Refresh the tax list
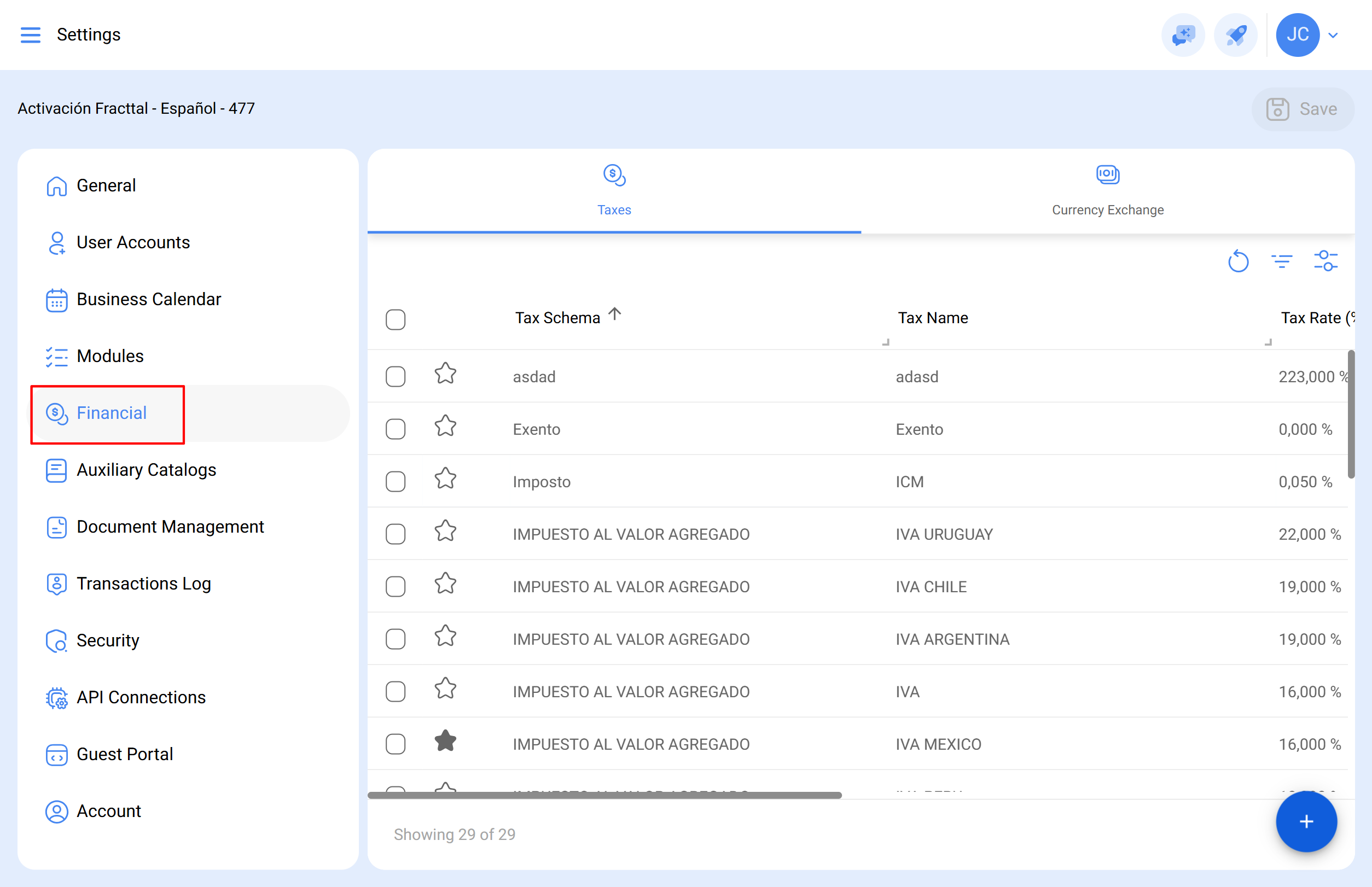Viewport: 1372px width, 887px height. (1238, 261)
